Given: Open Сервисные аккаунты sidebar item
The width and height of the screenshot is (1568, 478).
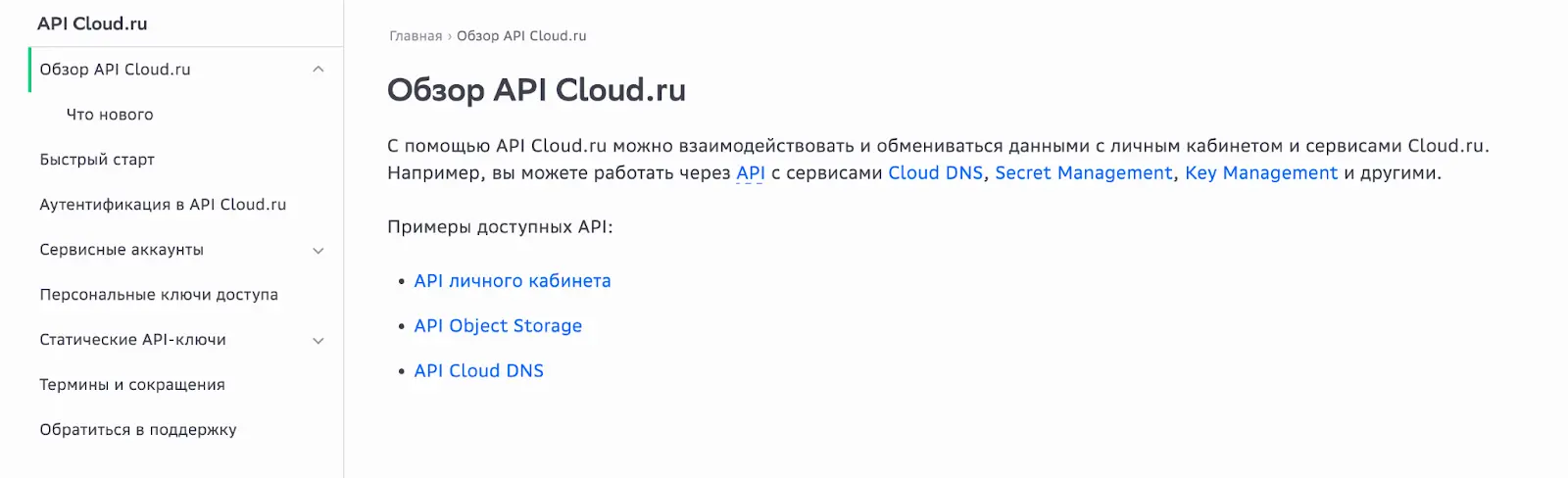Looking at the screenshot, I should [x=122, y=250].
